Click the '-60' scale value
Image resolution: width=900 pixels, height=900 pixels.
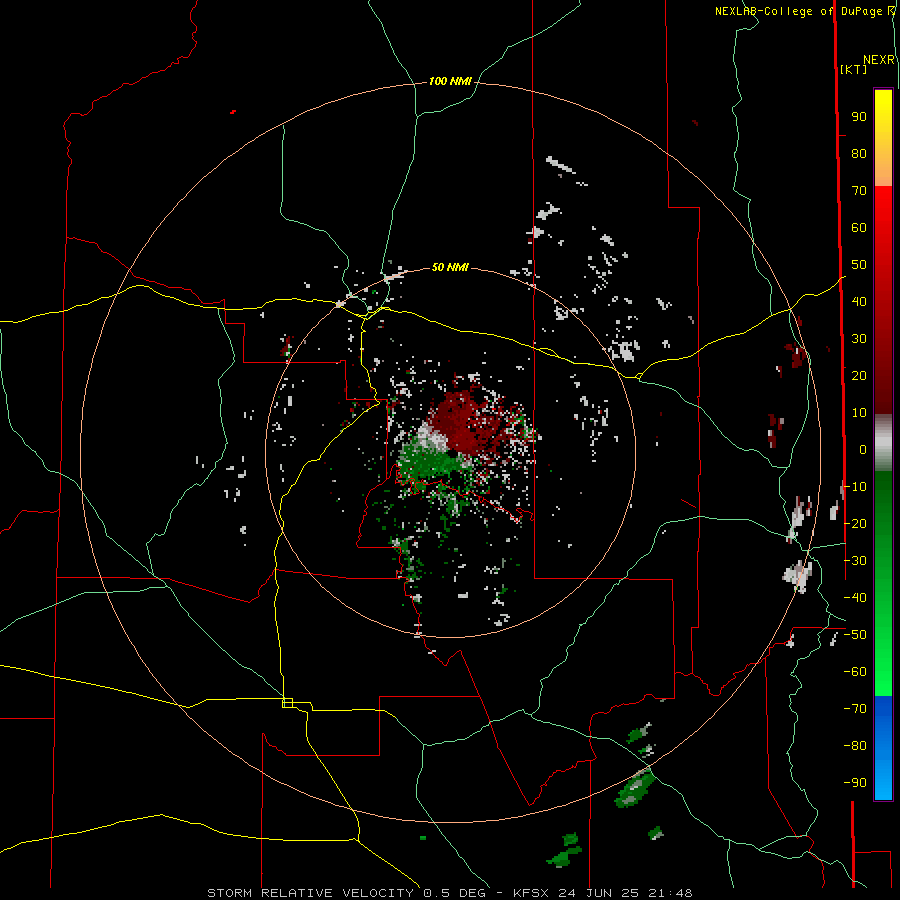click(855, 672)
